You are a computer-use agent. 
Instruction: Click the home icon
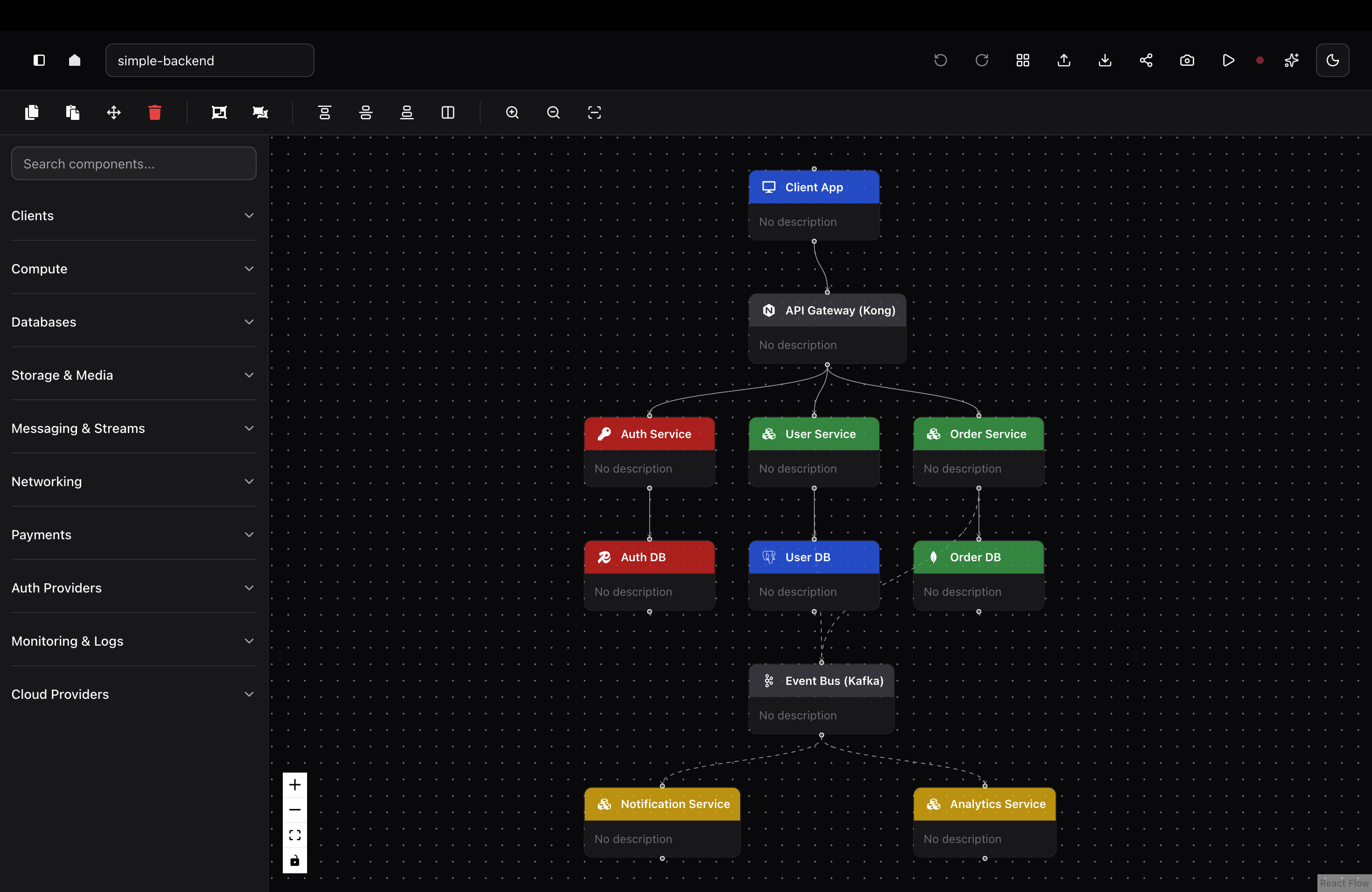[x=74, y=61]
